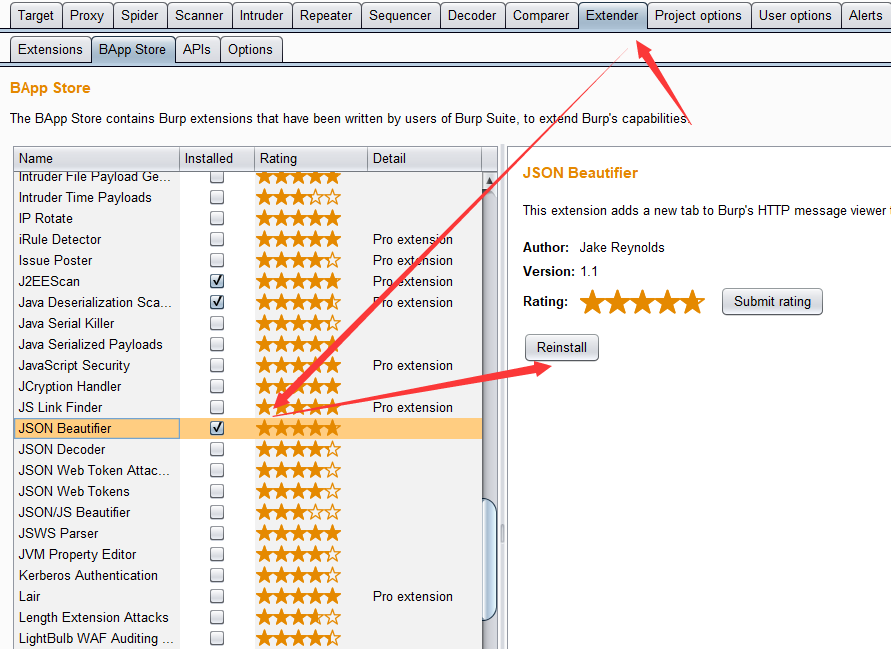
Task: Switch to the Alerts tab
Action: (x=865, y=15)
